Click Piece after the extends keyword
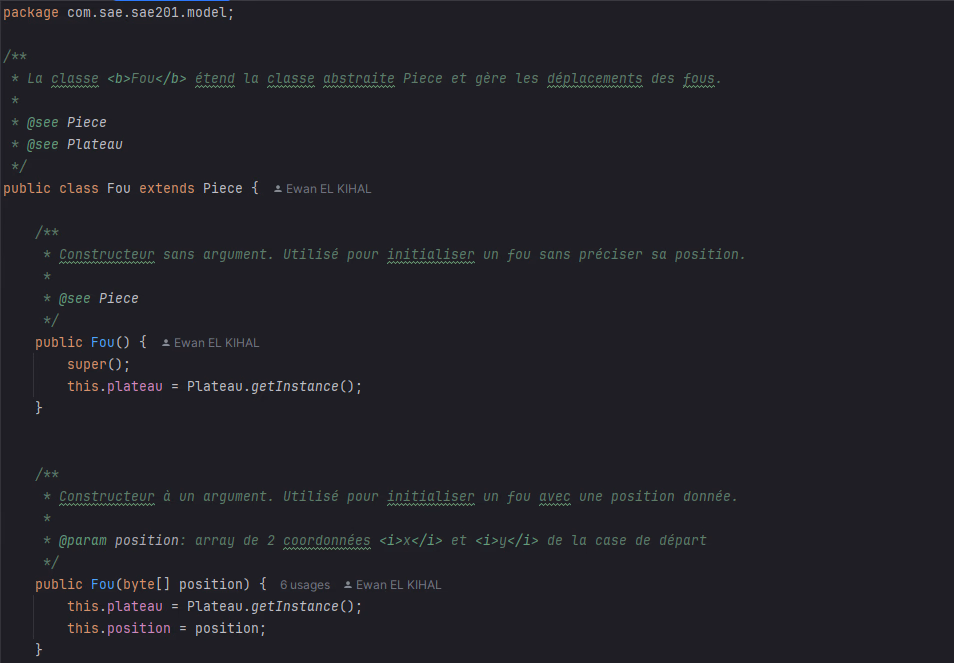954x663 pixels. tap(223, 188)
